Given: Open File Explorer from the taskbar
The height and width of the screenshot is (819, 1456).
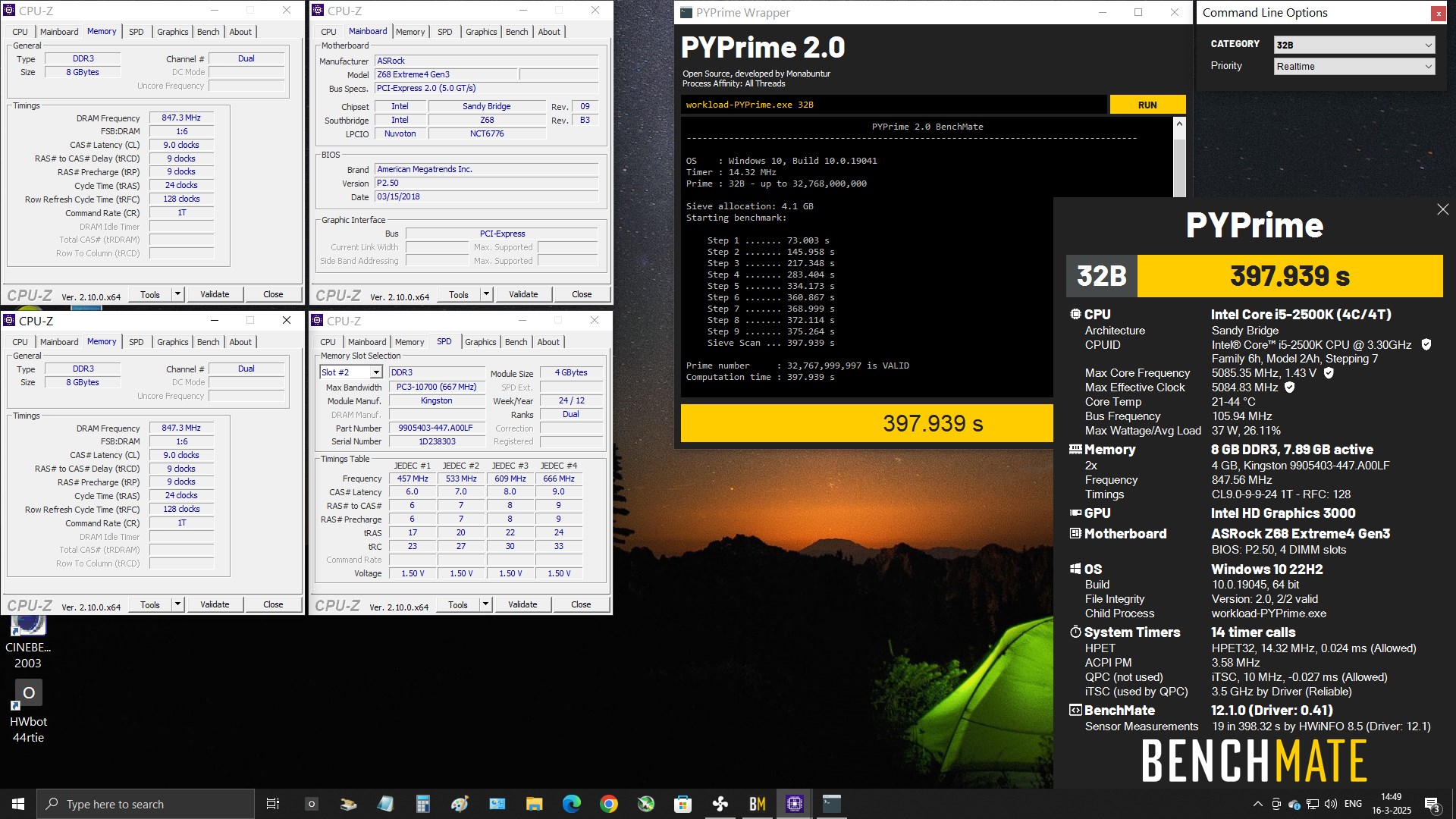Looking at the screenshot, I should point(534,804).
